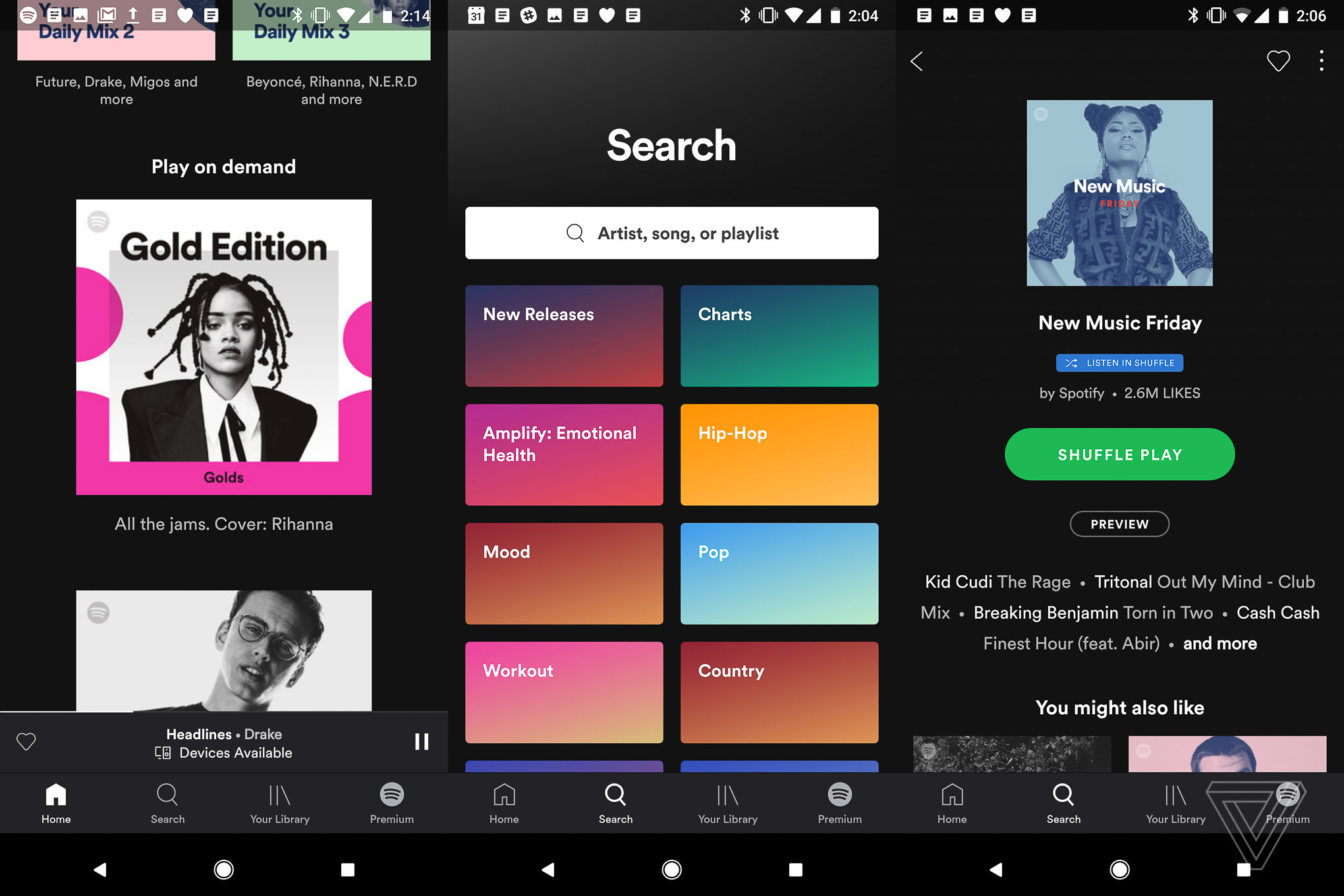This screenshot has height=896, width=1344.
Task: Click the back arrow icon
Action: pos(917,60)
